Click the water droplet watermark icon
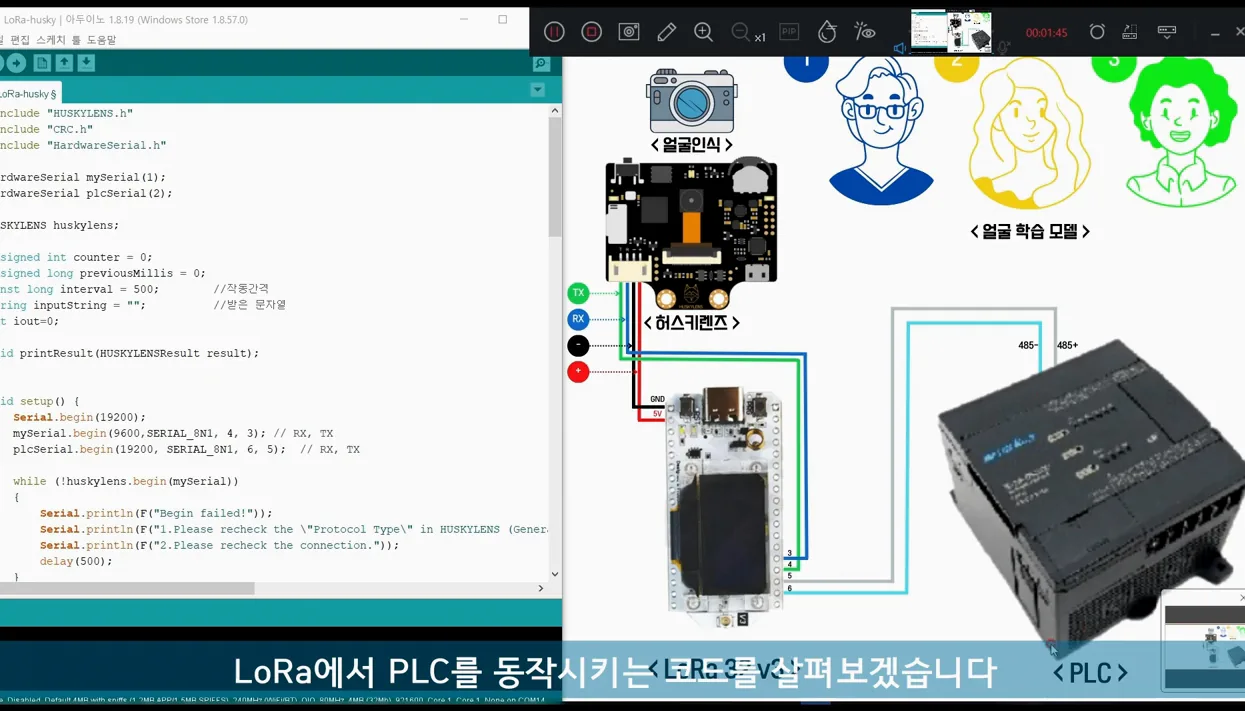This screenshot has height=711, width=1245. (827, 32)
